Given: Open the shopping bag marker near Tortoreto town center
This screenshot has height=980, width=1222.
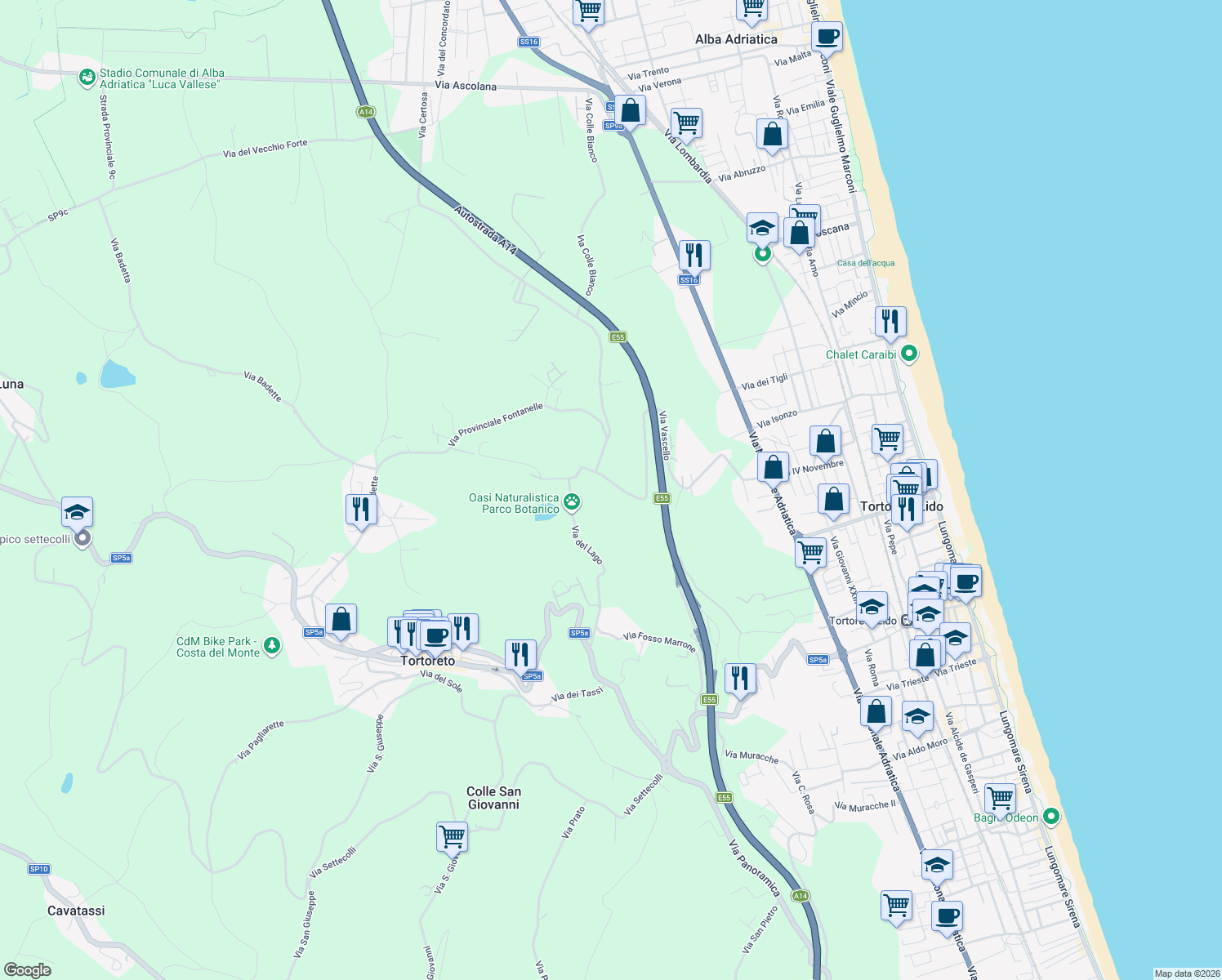Looking at the screenshot, I should point(341,620).
